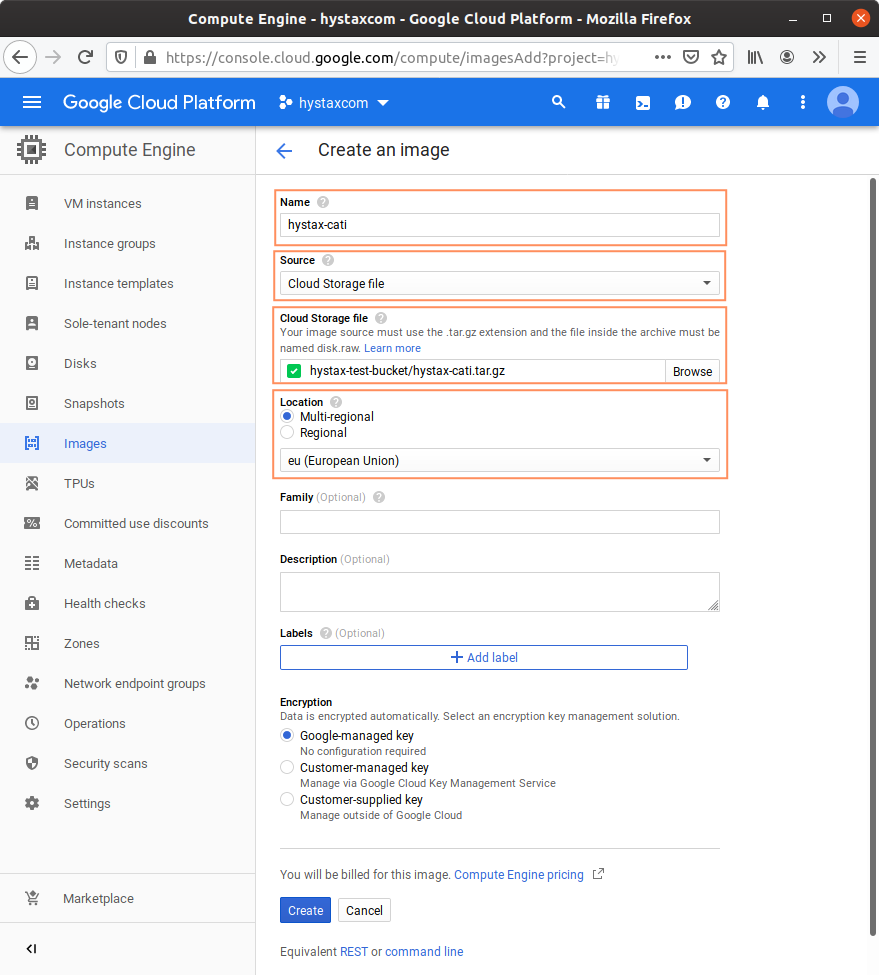
Task: Choose Customer-supplied key radio button
Action: pyautogui.click(x=288, y=800)
